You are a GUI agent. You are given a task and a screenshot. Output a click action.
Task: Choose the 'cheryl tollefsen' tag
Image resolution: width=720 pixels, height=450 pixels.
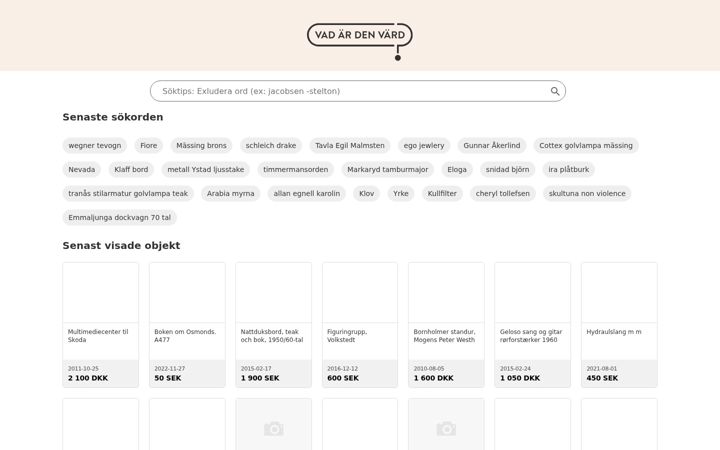point(502,193)
